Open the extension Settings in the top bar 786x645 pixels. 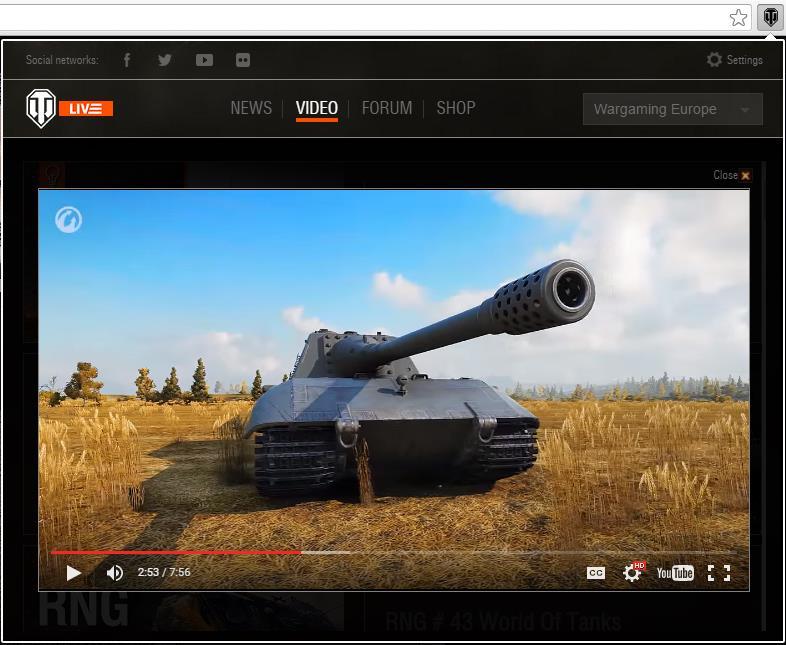[x=734, y=60]
